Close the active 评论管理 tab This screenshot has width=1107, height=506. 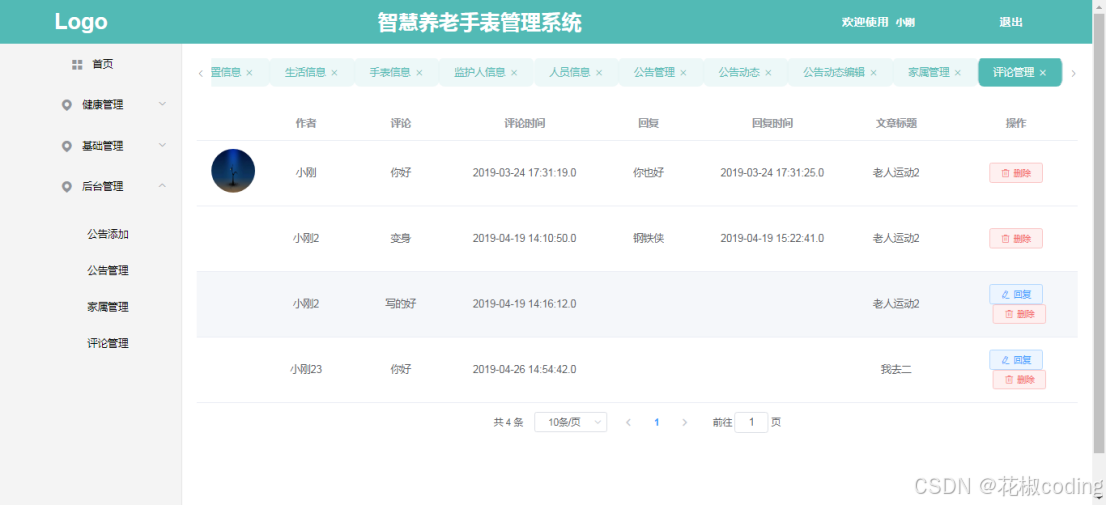pos(1043,73)
